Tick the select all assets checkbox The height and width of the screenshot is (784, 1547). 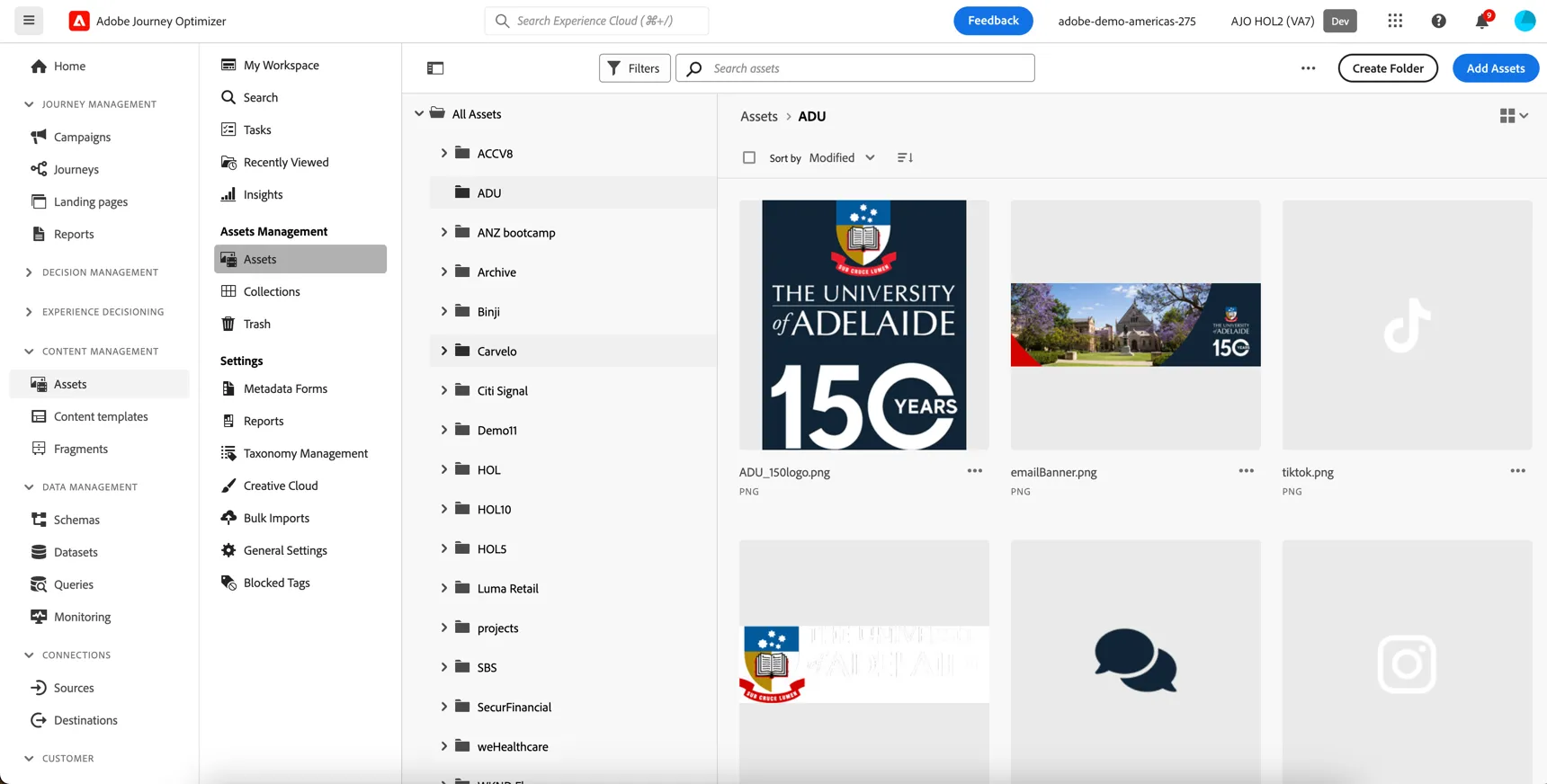coord(749,157)
